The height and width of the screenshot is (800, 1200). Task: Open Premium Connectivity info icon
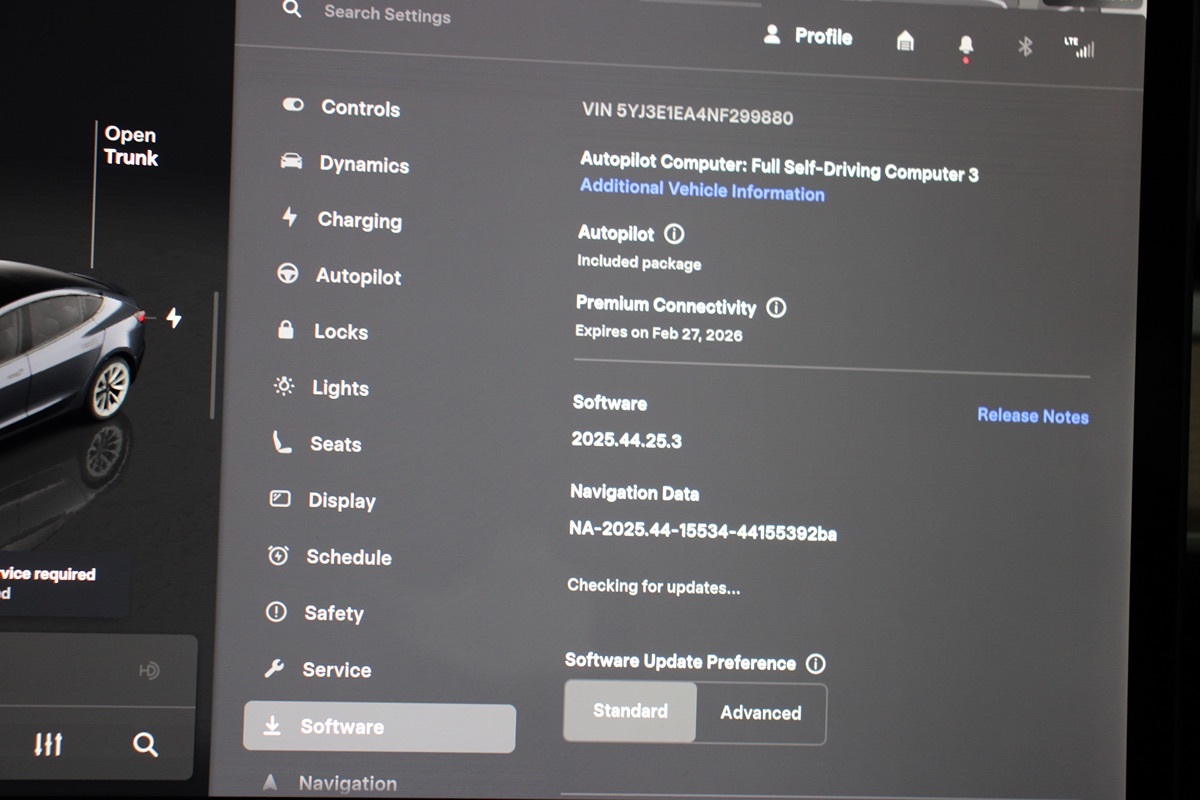coord(776,307)
